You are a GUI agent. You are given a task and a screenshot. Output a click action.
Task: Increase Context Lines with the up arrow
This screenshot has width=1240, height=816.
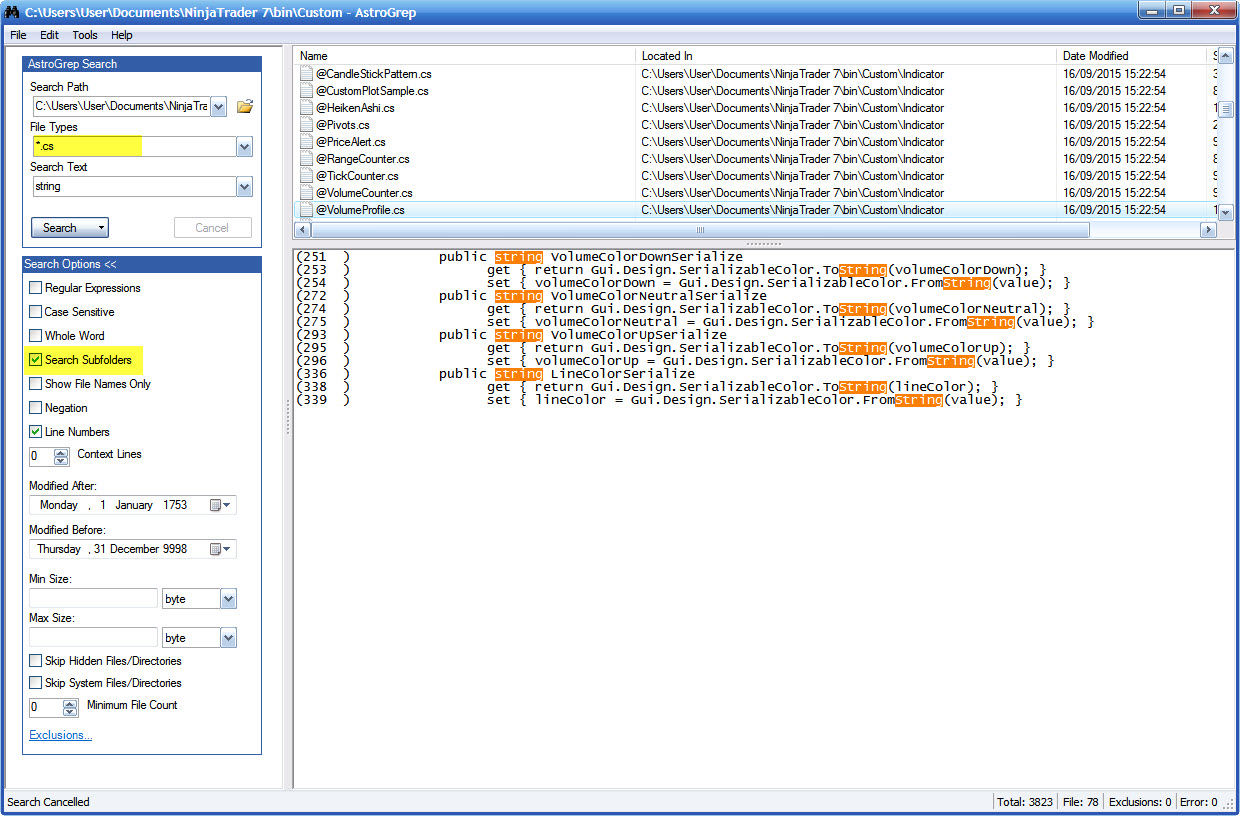click(x=61, y=452)
